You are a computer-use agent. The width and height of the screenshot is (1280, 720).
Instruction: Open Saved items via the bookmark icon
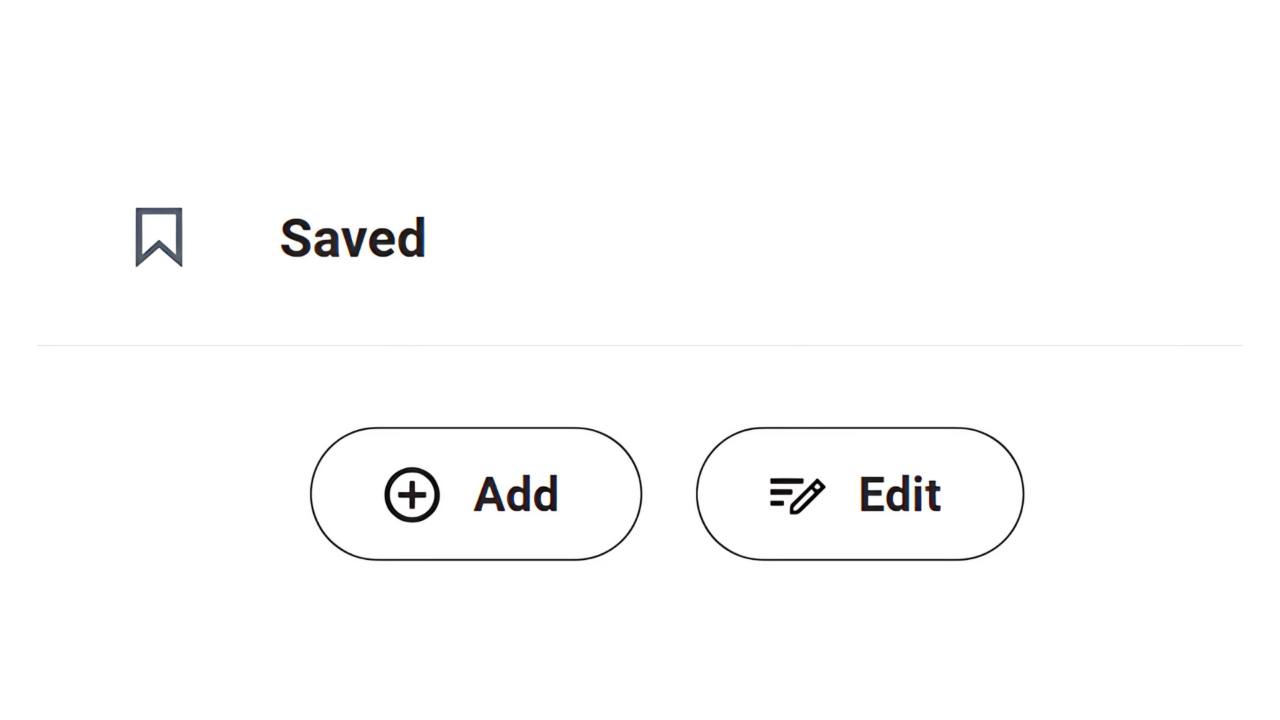[158, 237]
